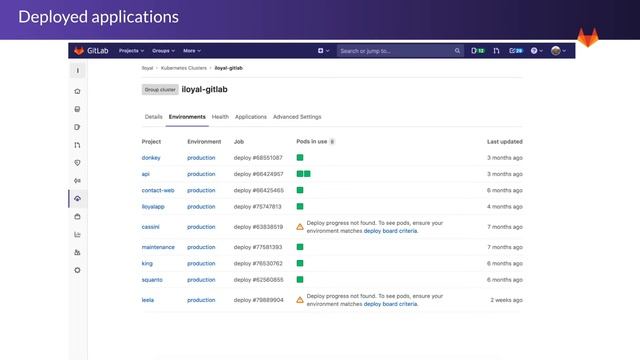Click the pod square in king row
This screenshot has height=360, width=640.
pos(300,263)
